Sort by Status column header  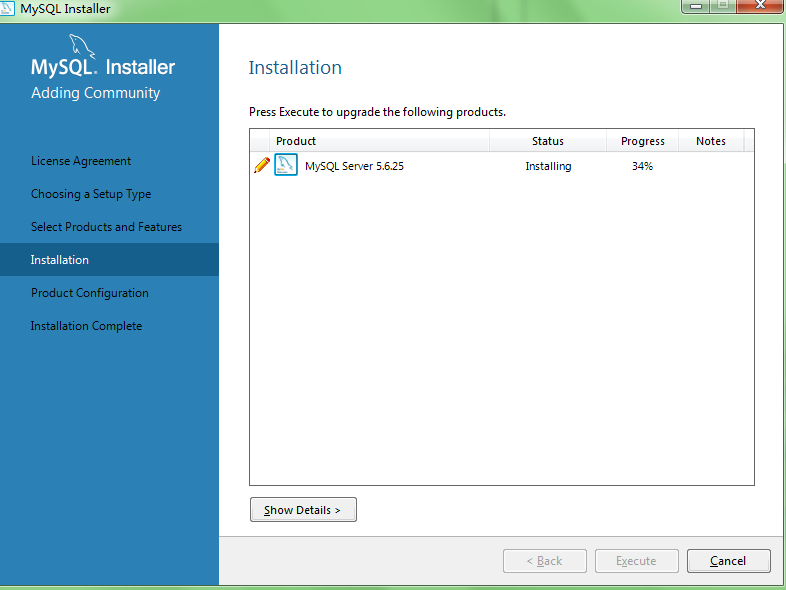(548, 141)
